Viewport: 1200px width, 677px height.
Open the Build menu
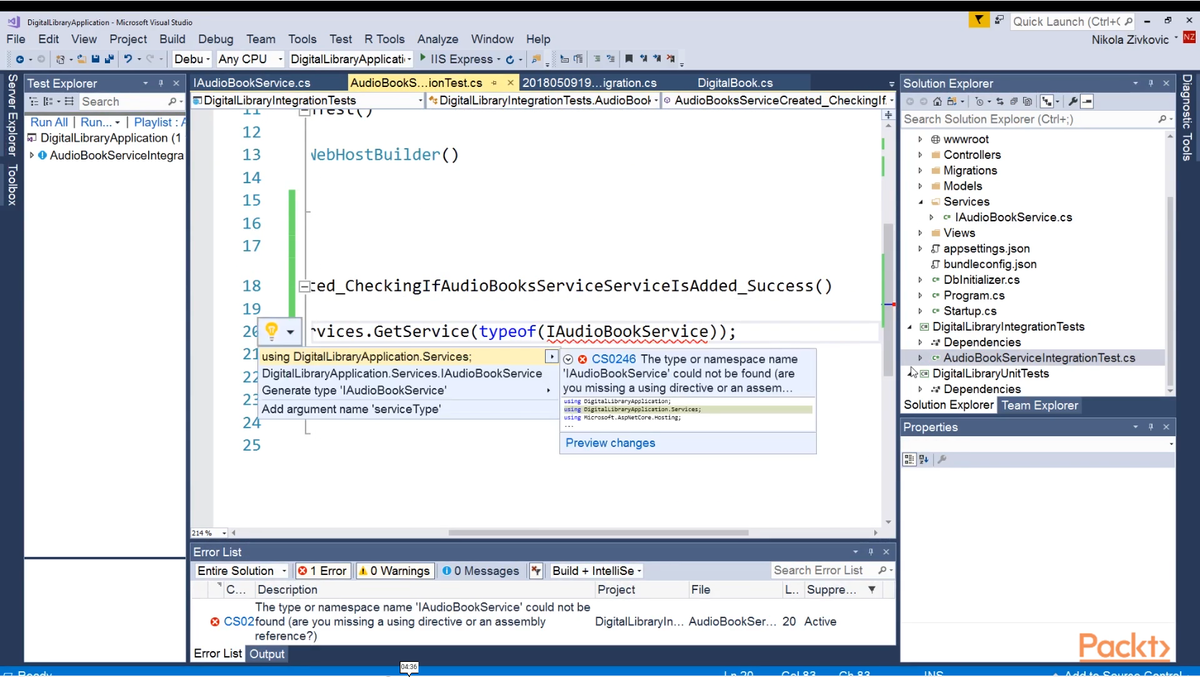[172, 39]
